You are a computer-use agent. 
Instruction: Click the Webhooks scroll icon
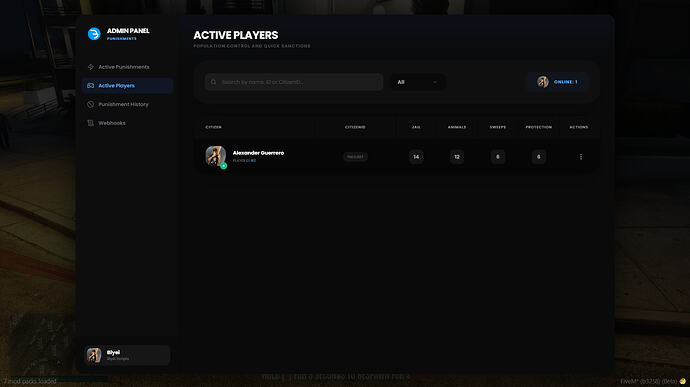tap(90, 123)
